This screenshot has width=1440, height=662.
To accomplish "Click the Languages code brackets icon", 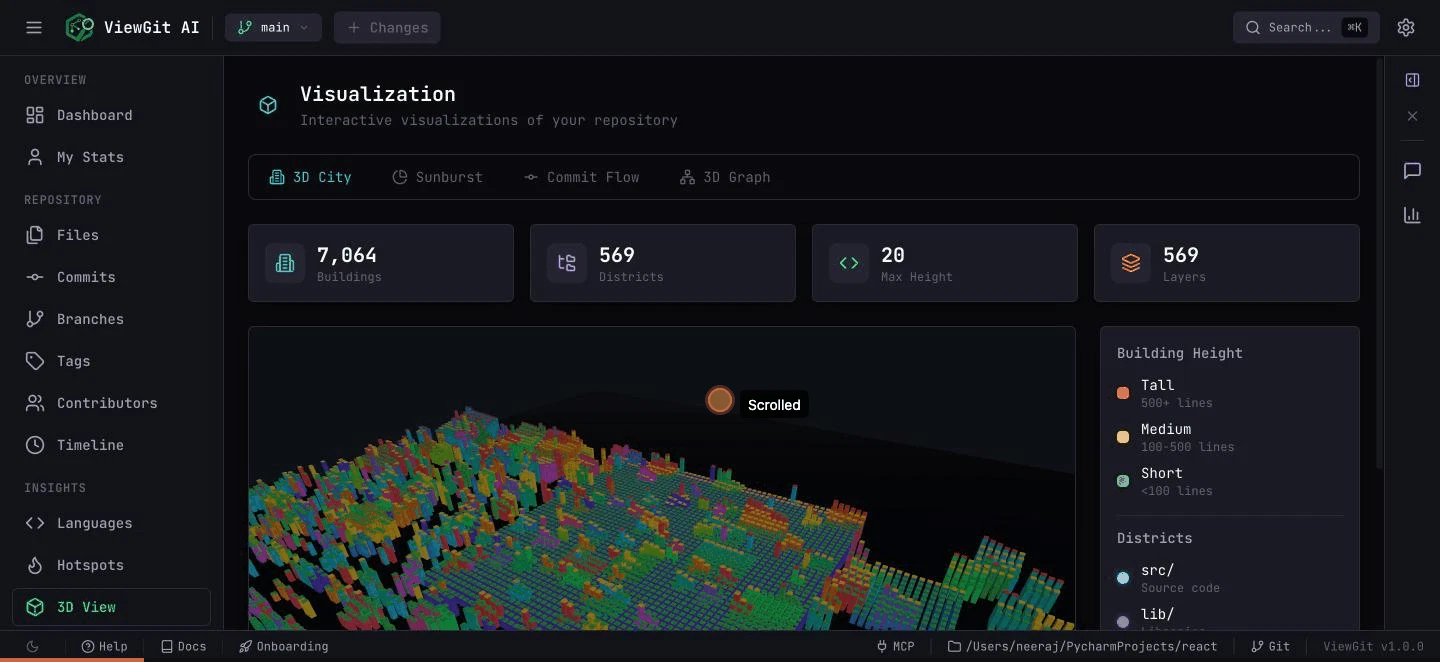I will pyautogui.click(x=35, y=523).
